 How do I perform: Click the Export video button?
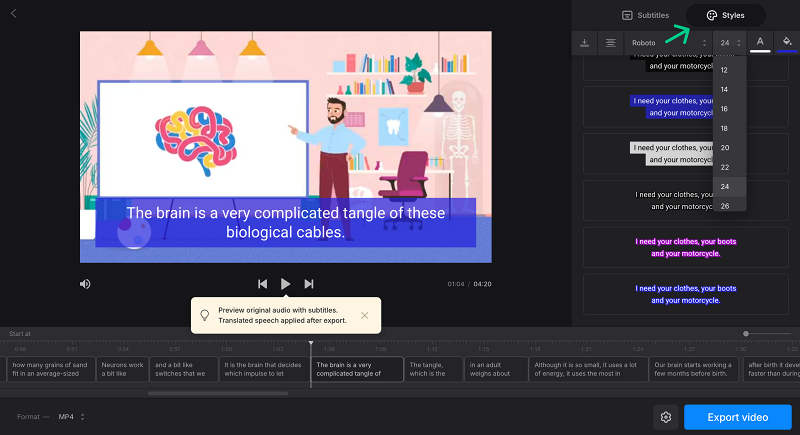pos(738,417)
